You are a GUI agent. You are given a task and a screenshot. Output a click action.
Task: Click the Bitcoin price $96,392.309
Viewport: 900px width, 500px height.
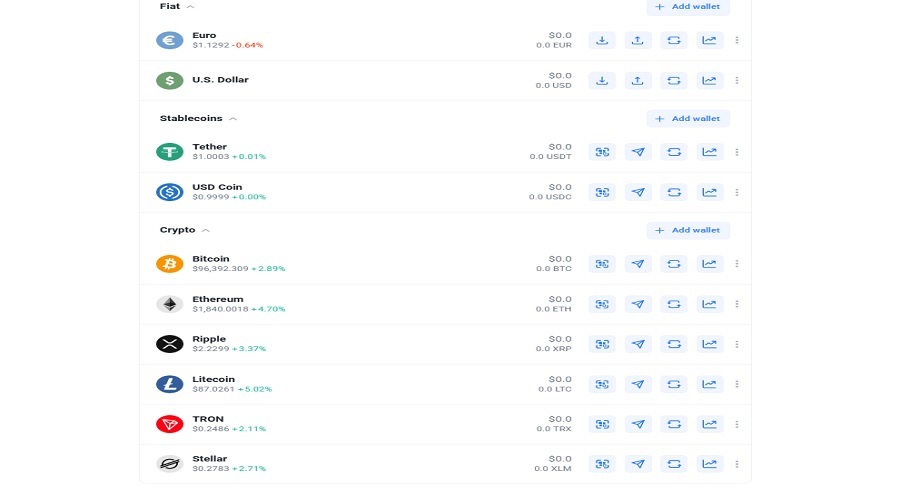(x=220, y=269)
